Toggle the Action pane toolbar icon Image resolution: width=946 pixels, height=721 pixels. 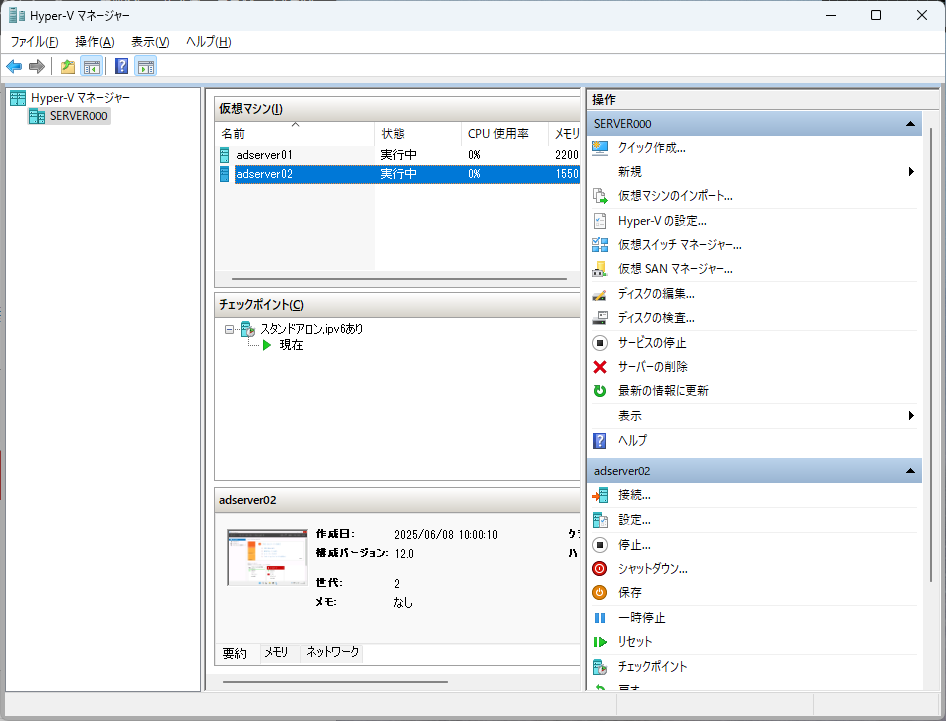[145, 66]
